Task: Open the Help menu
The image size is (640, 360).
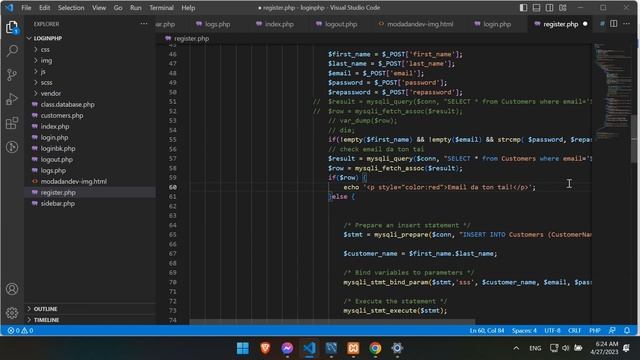Action: point(188,8)
